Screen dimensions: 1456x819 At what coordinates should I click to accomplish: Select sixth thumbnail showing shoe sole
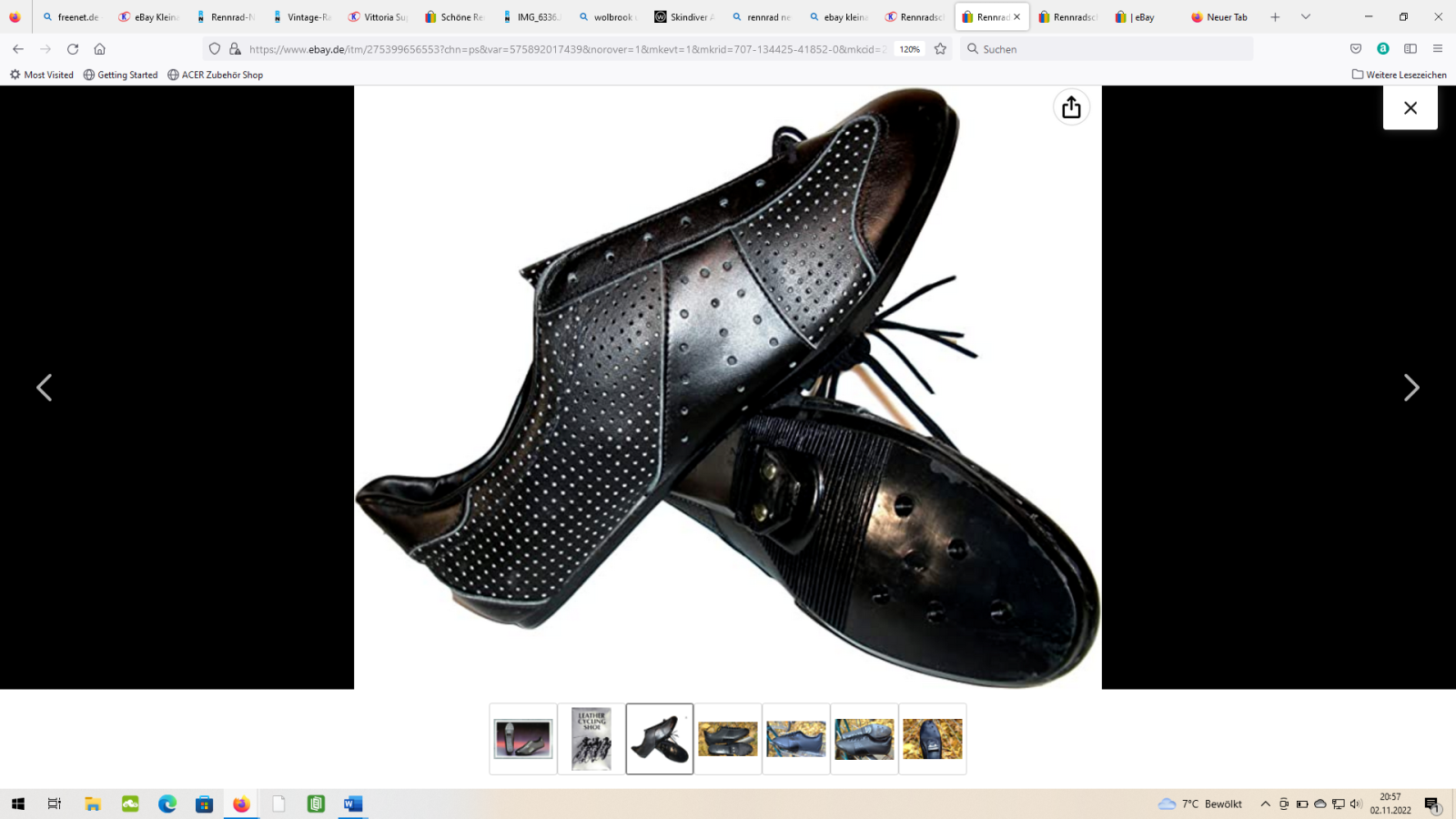click(x=864, y=739)
